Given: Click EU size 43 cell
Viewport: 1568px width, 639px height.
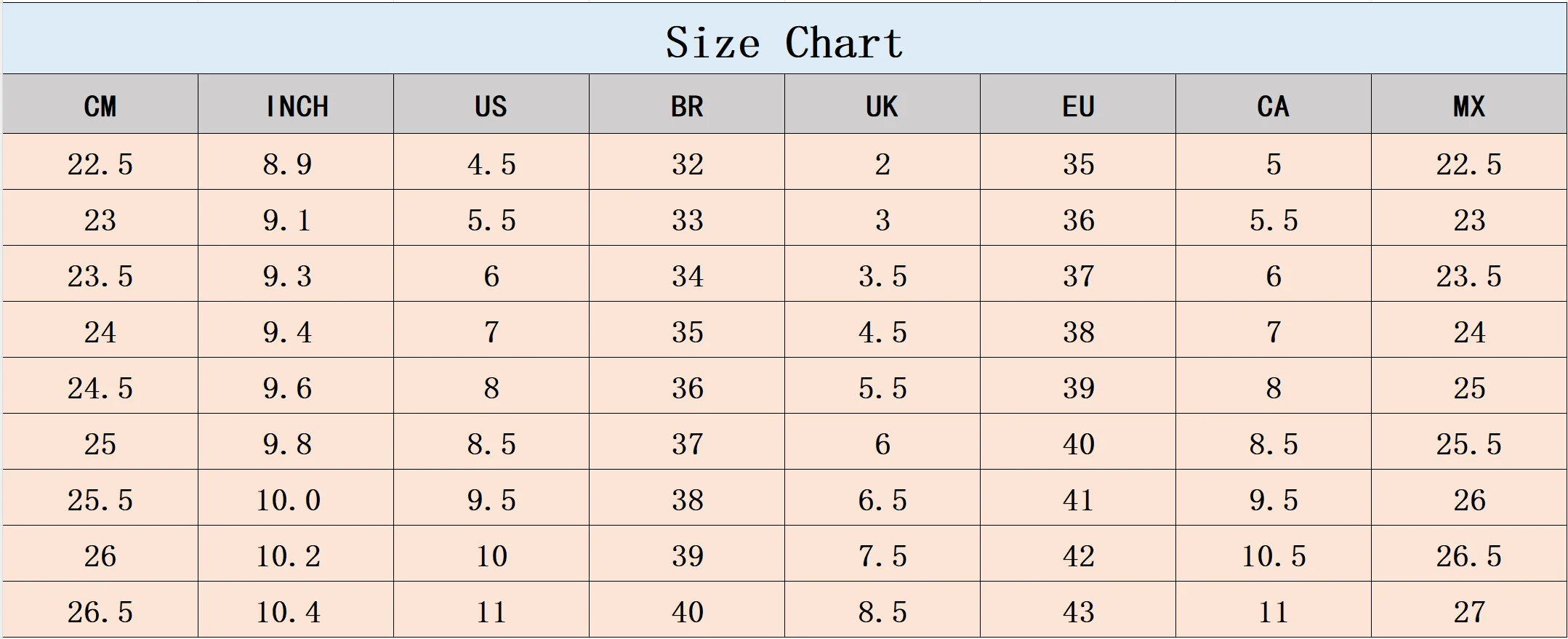Looking at the screenshot, I should (x=1078, y=612).
